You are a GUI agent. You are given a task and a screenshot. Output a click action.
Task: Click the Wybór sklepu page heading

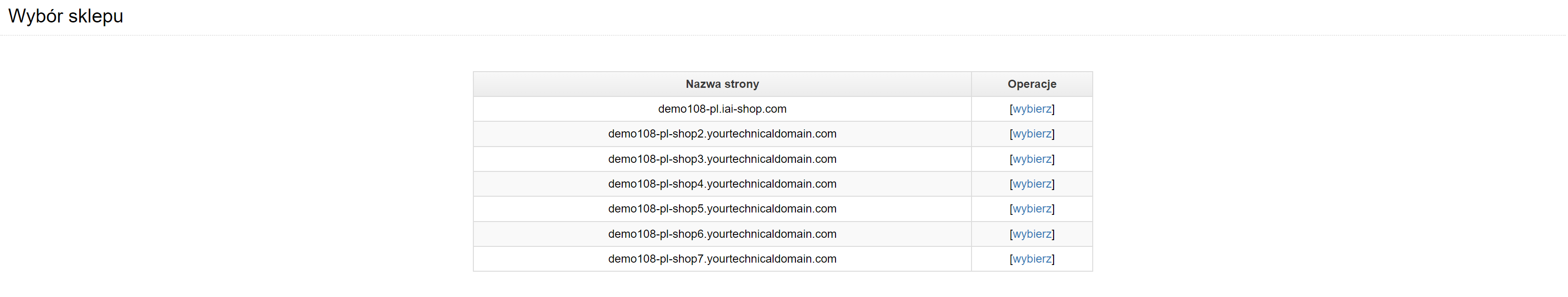tap(66, 16)
